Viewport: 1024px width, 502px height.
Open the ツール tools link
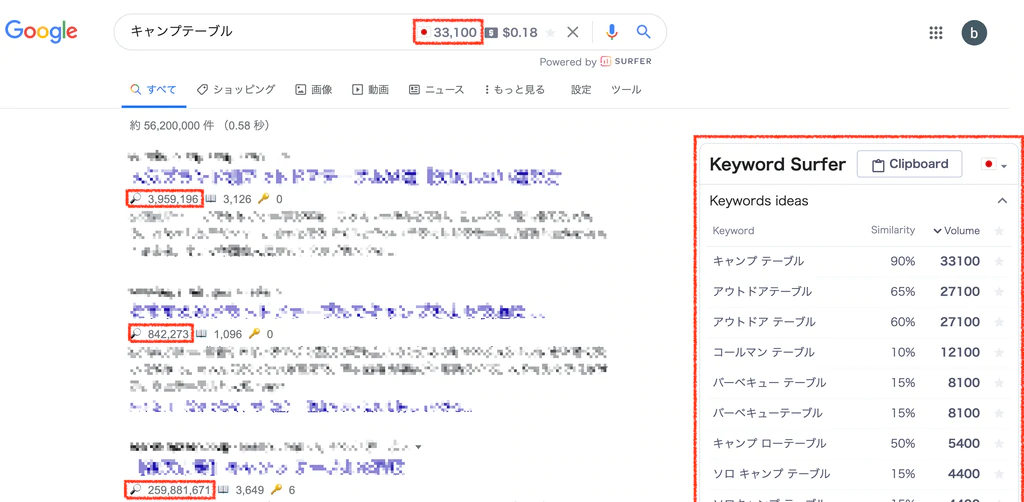tap(626, 90)
